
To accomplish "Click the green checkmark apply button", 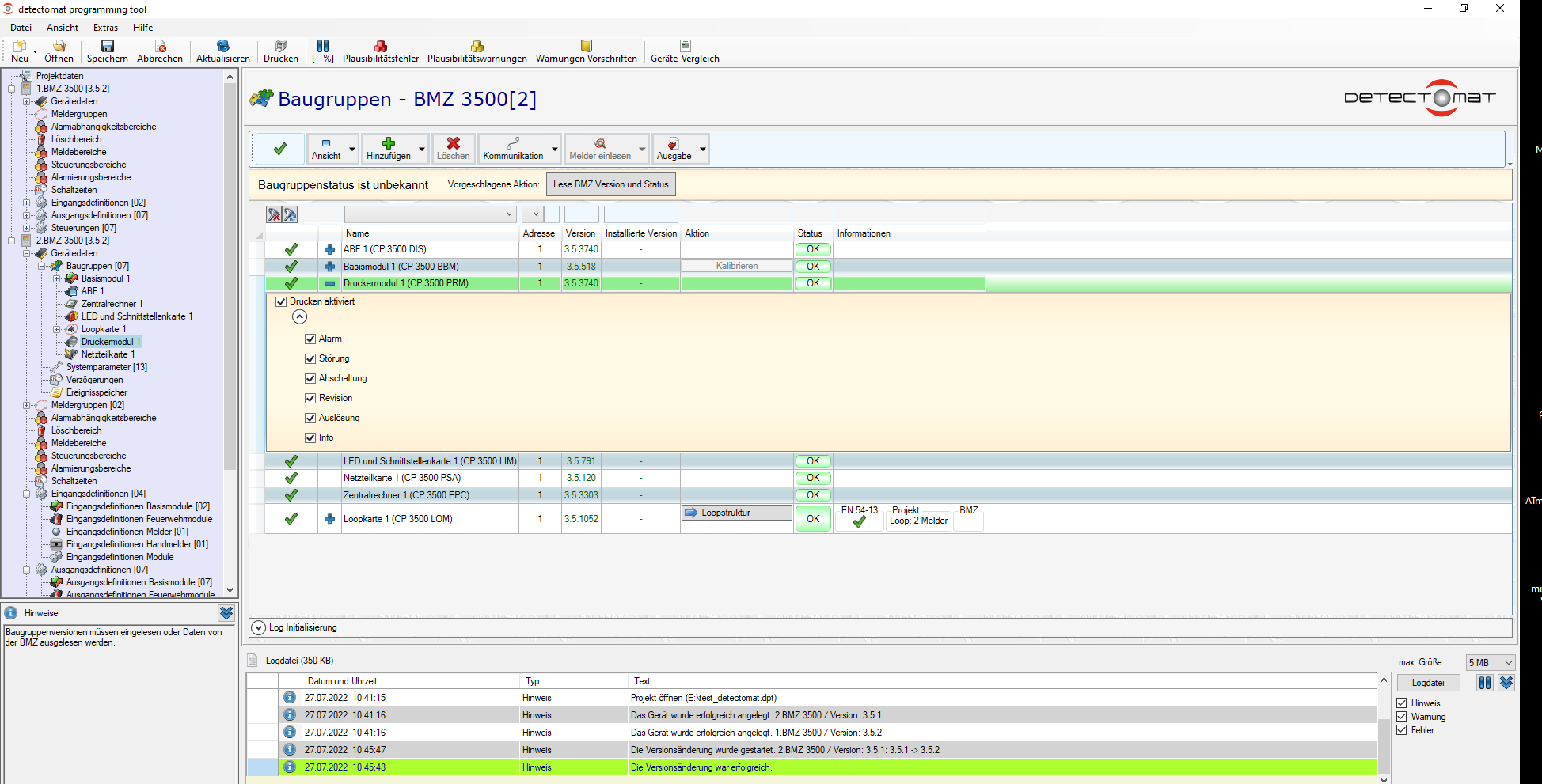I will point(280,149).
